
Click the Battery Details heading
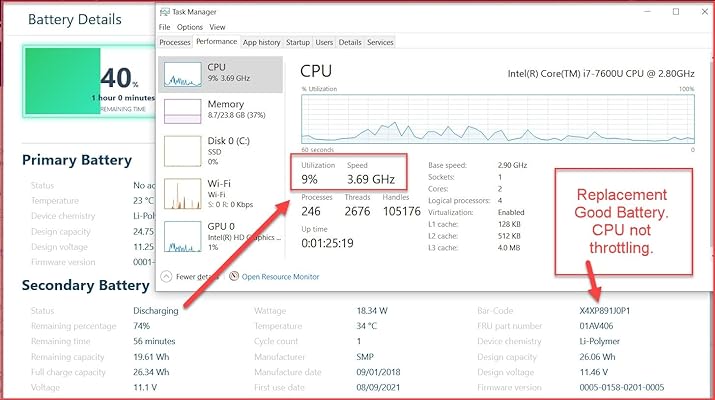point(75,20)
